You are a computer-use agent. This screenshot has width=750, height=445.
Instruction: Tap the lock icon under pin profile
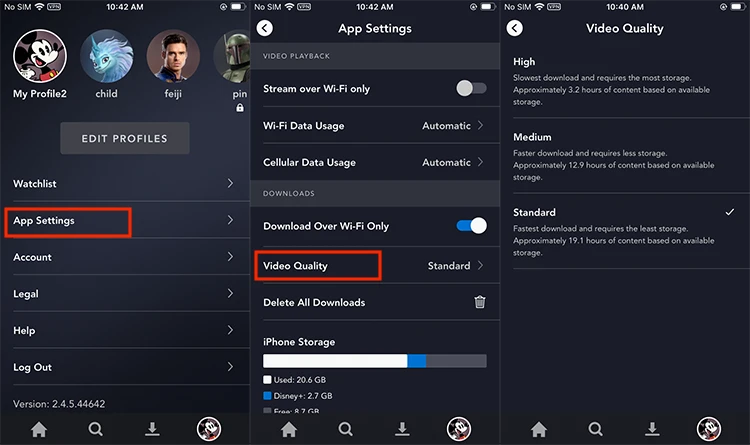240,108
